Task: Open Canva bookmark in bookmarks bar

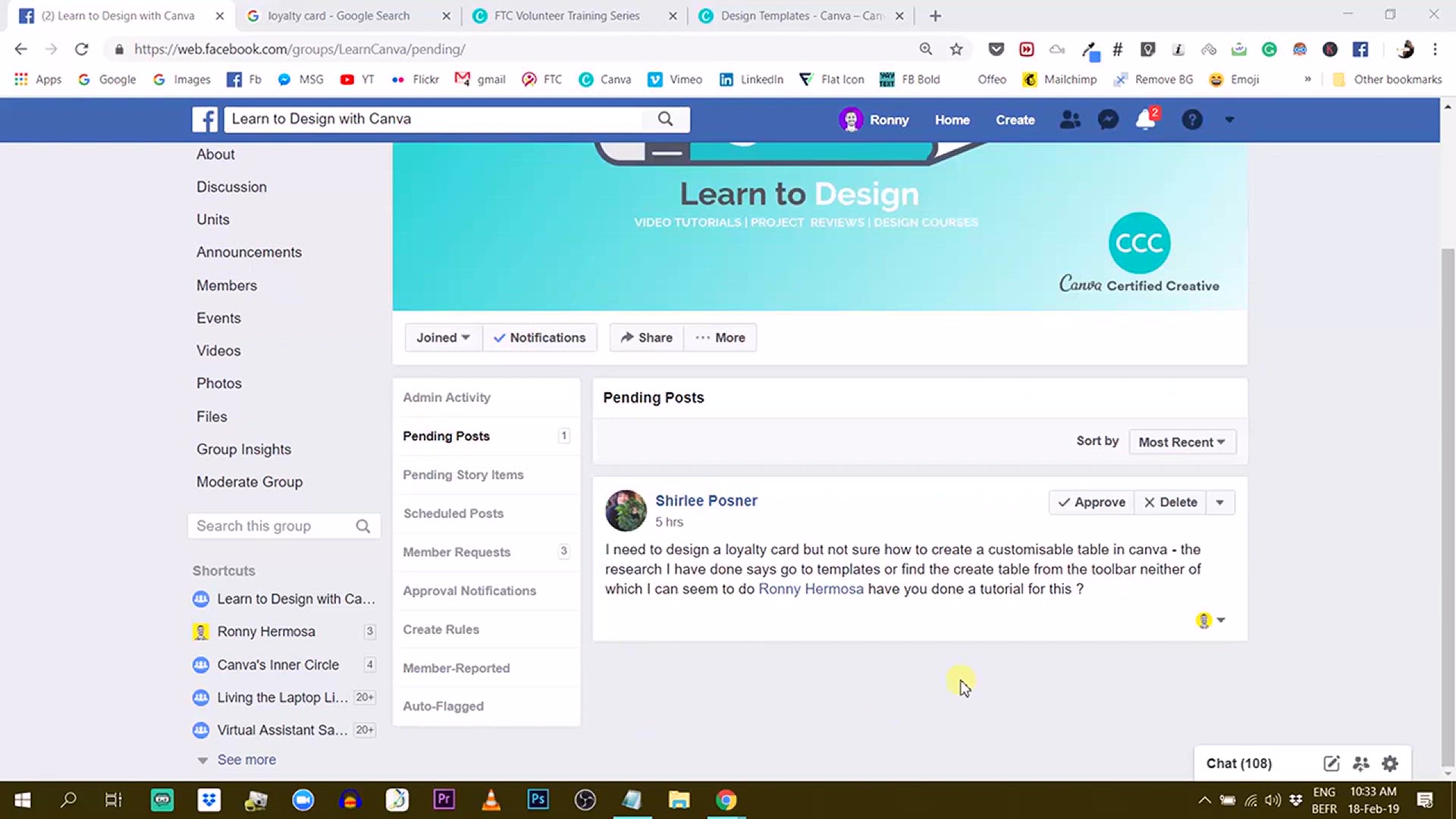Action: (x=604, y=80)
